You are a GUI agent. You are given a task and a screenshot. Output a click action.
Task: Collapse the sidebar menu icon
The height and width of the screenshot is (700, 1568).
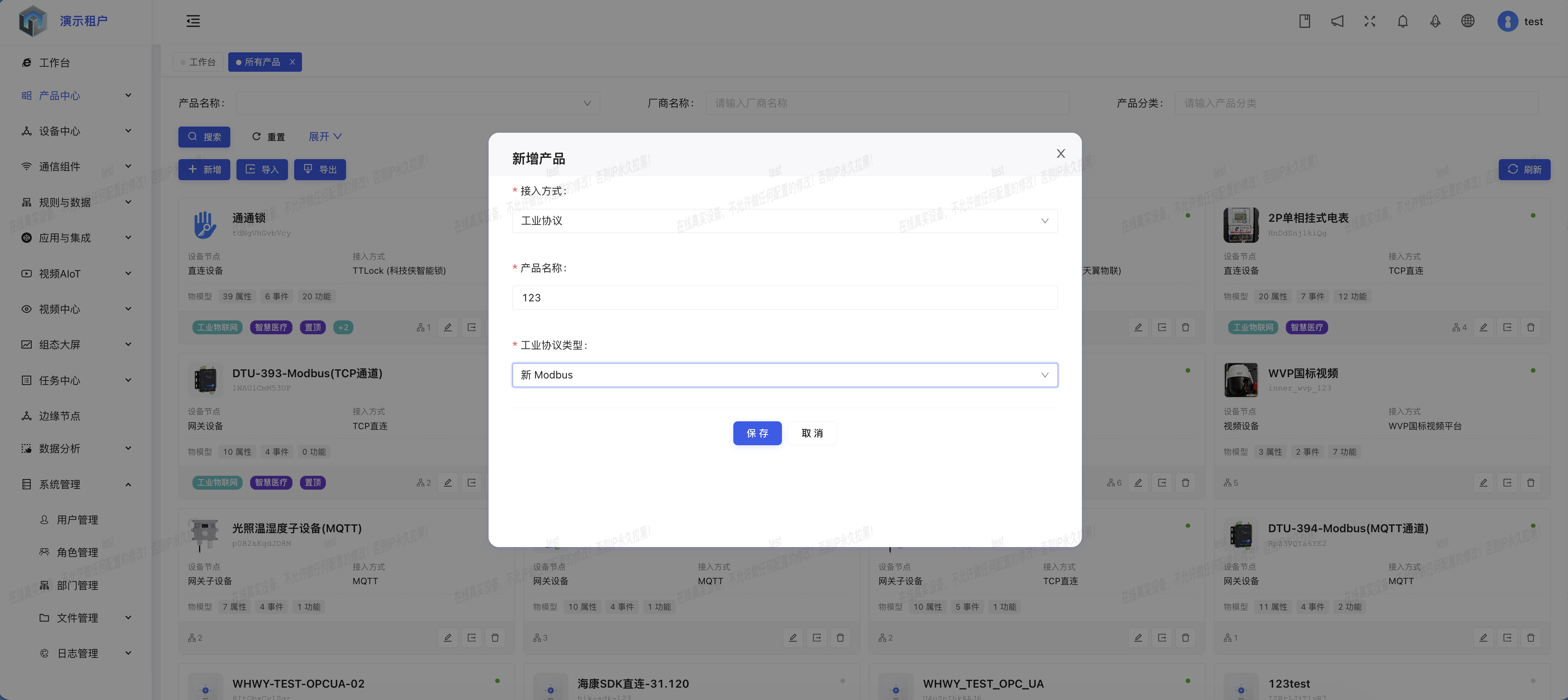tap(193, 21)
